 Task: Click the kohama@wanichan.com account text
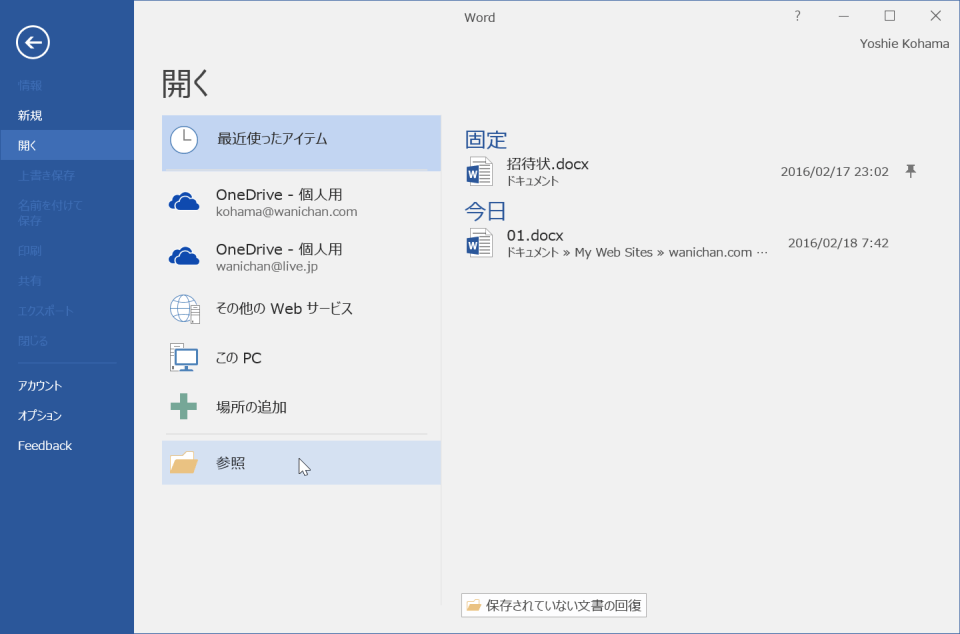(287, 212)
